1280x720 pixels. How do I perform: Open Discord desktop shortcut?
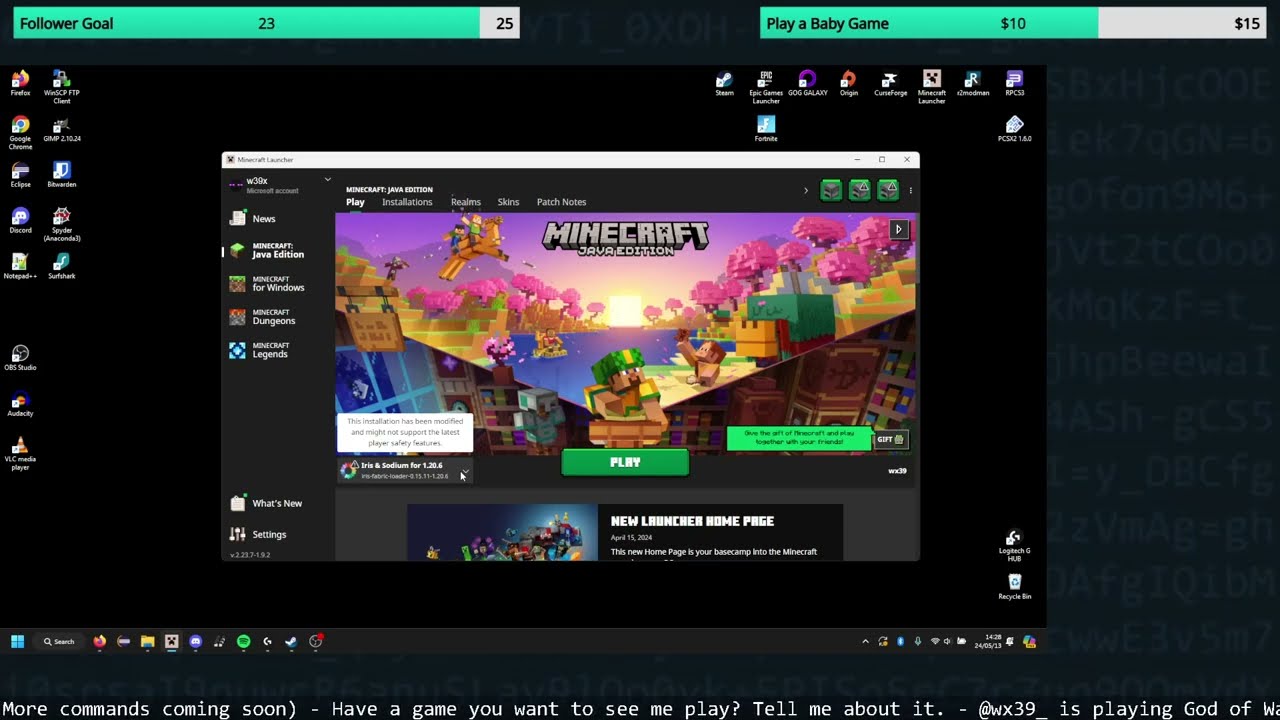tap(20, 221)
